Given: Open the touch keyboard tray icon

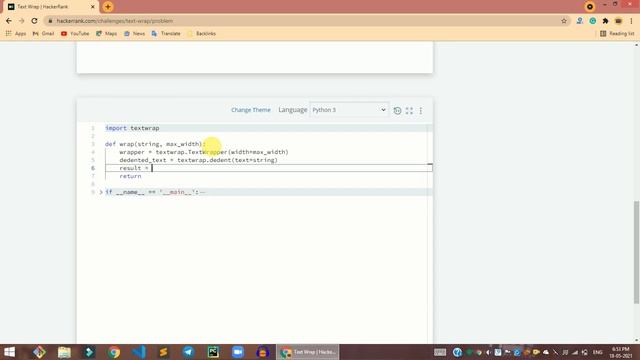Looking at the screenshot, I should 440,352.
